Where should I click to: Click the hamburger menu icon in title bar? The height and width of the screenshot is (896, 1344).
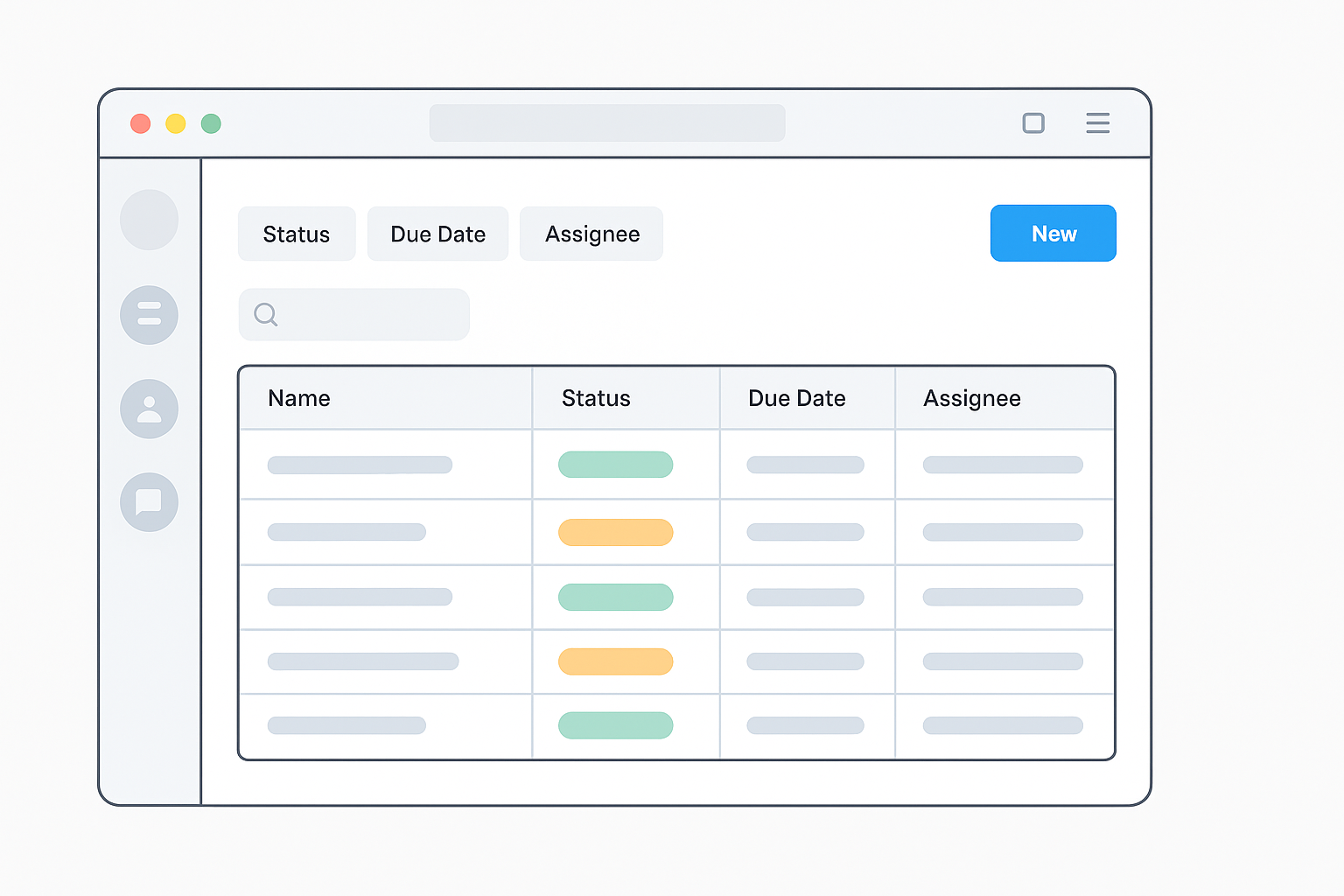[1097, 123]
